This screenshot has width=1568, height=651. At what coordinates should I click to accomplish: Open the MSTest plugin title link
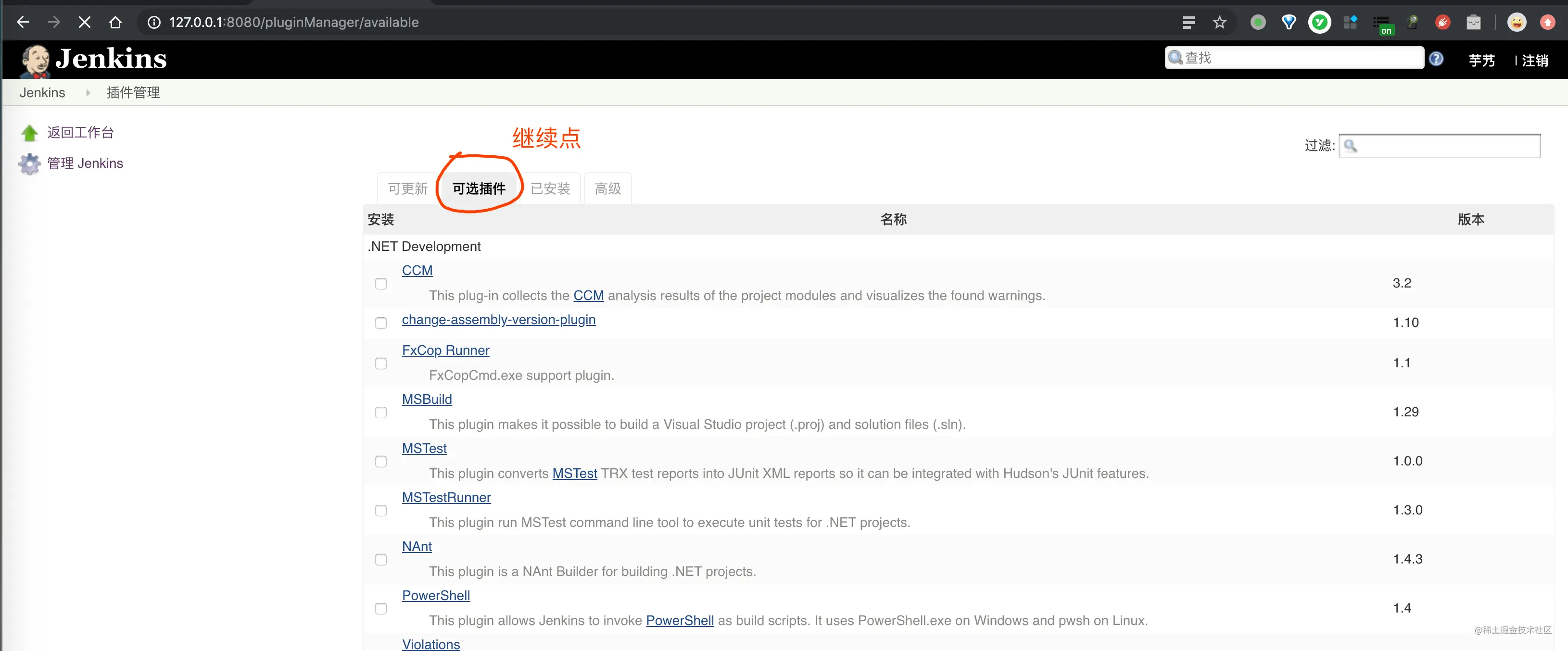pos(424,449)
